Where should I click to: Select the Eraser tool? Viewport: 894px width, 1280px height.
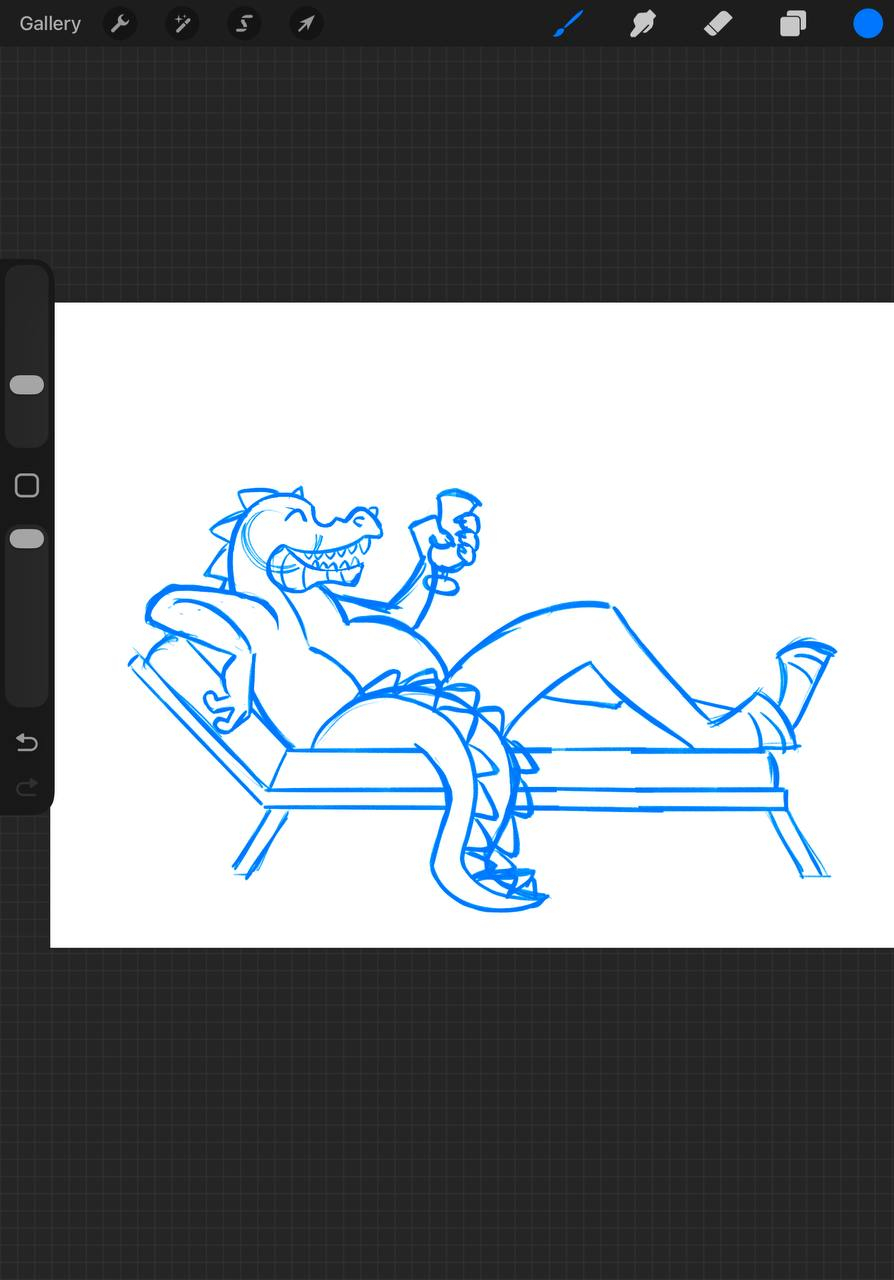click(718, 23)
